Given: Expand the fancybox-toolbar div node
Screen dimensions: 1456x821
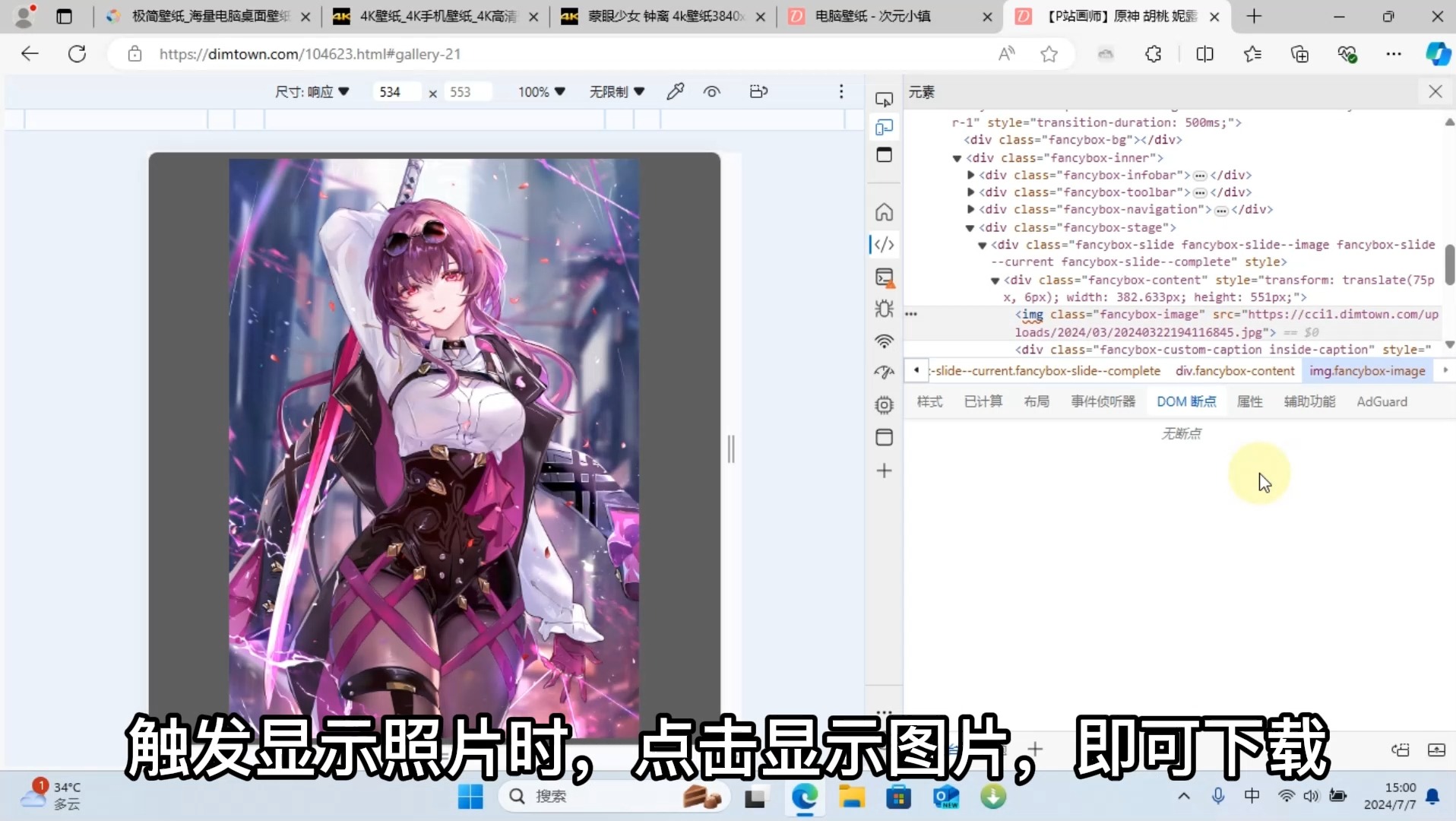Looking at the screenshot, I should click(x=970, y=192).
